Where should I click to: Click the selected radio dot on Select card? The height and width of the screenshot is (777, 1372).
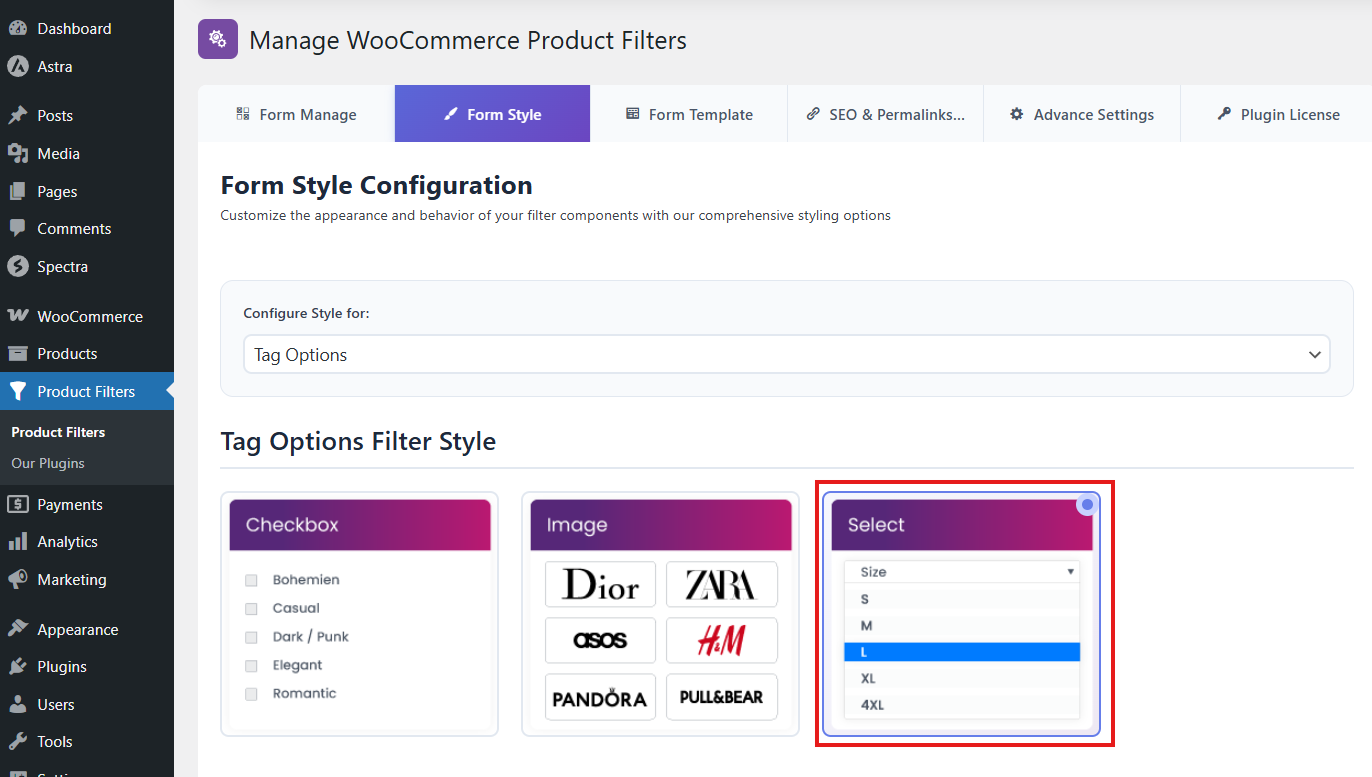coord(1087,506)
